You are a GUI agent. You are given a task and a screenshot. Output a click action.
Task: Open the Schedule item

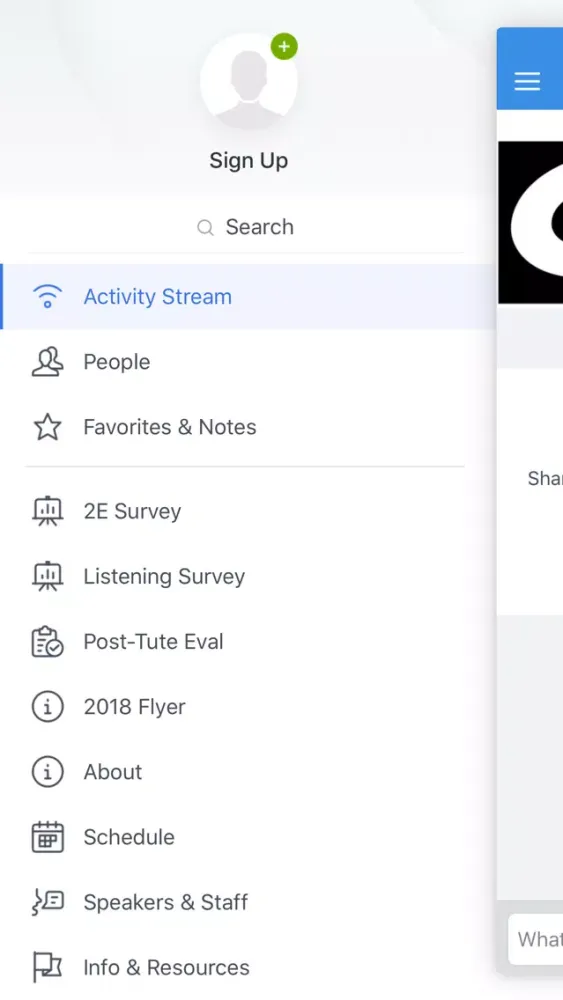pyautogui.click(x=248, y=837)
